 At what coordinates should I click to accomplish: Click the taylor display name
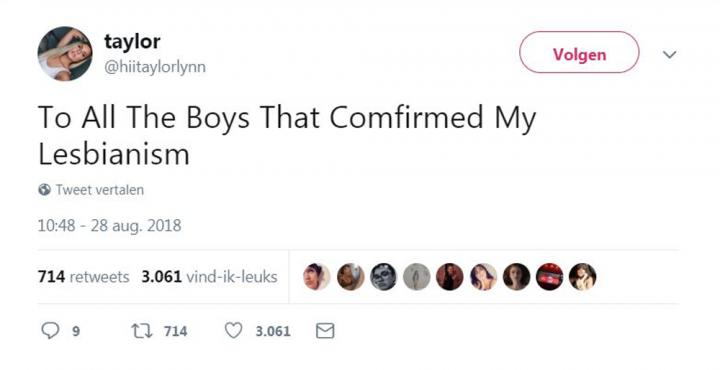(x=132, y=42)
